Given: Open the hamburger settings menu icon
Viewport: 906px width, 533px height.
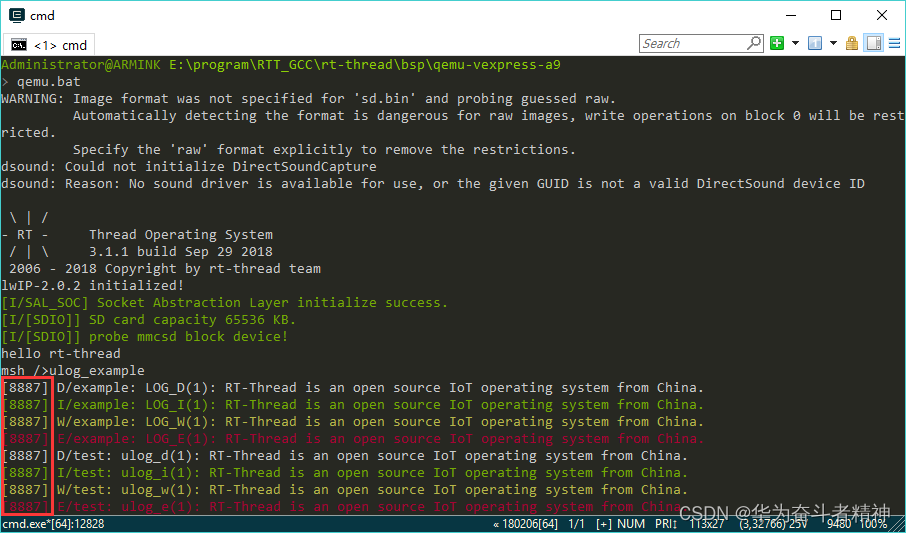Looking at the screenshot, I should [894, 43].
